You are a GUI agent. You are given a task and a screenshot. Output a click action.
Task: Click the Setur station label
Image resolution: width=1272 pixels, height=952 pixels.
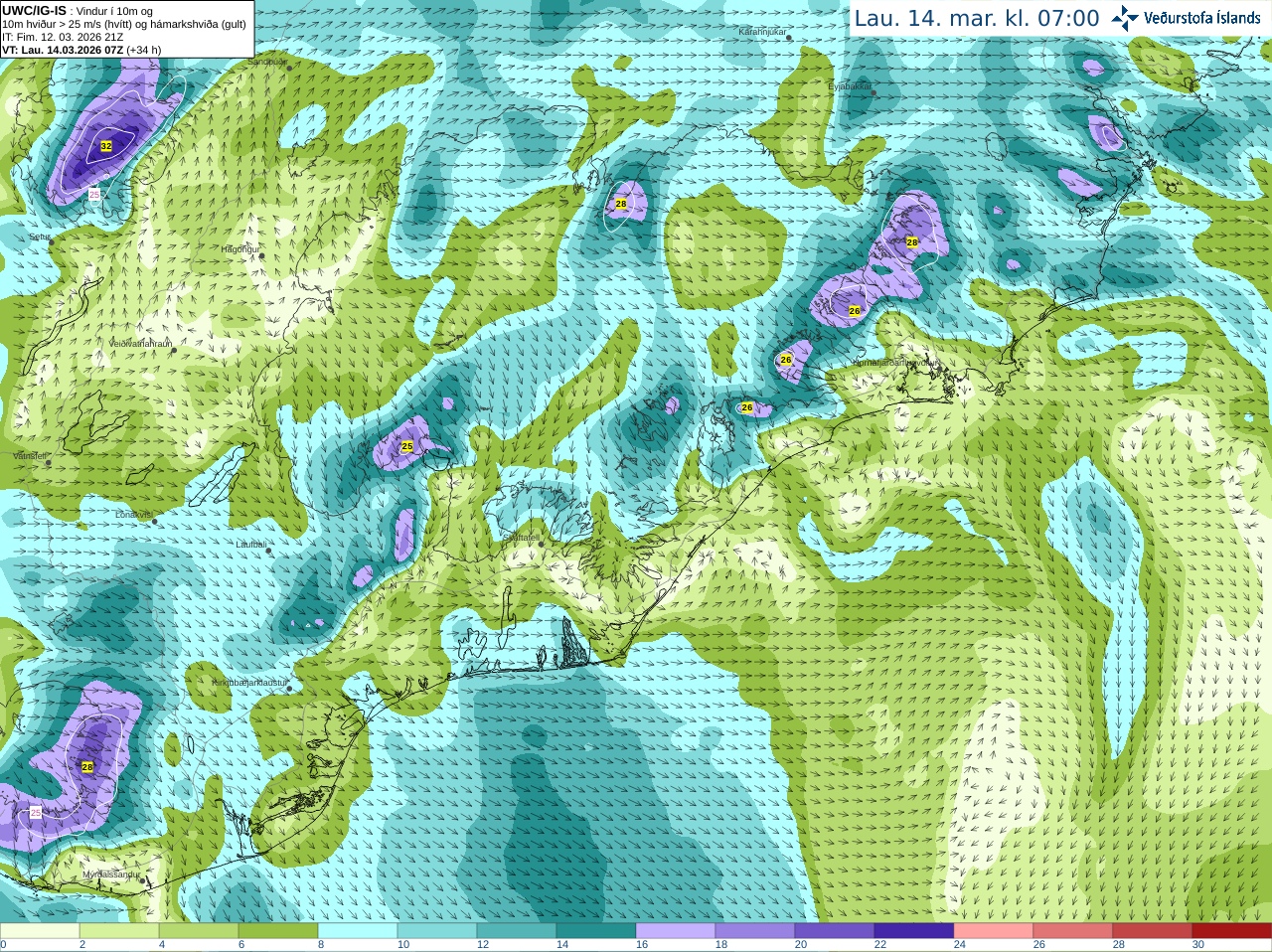[x=39, y=238]
